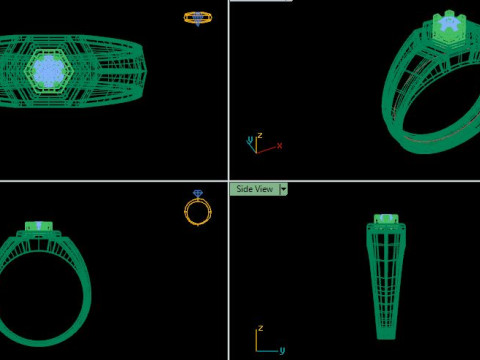Select the orange ring top-view icon
This screenshot has width=480, height=360.
click(x=198, y=18)
